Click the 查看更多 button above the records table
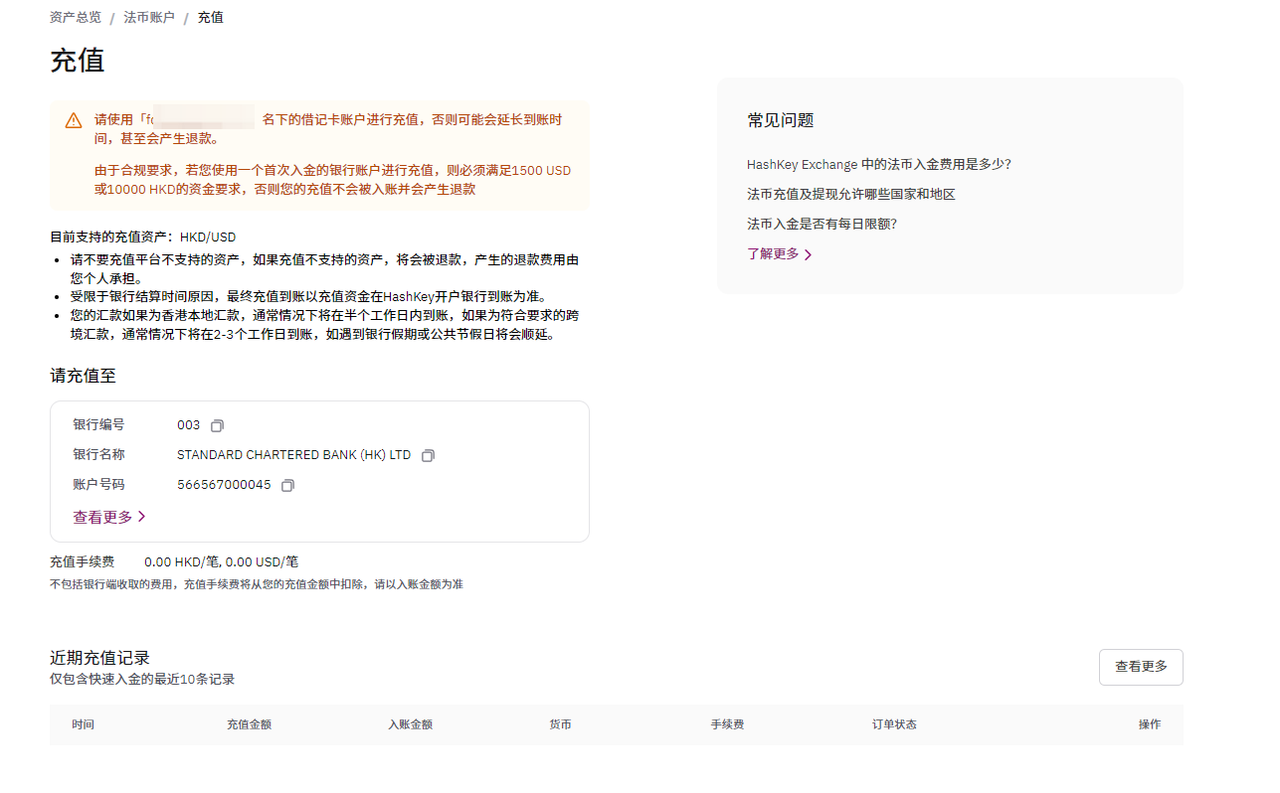The width and height of the screenshot is (1280, 793). 1140,667
